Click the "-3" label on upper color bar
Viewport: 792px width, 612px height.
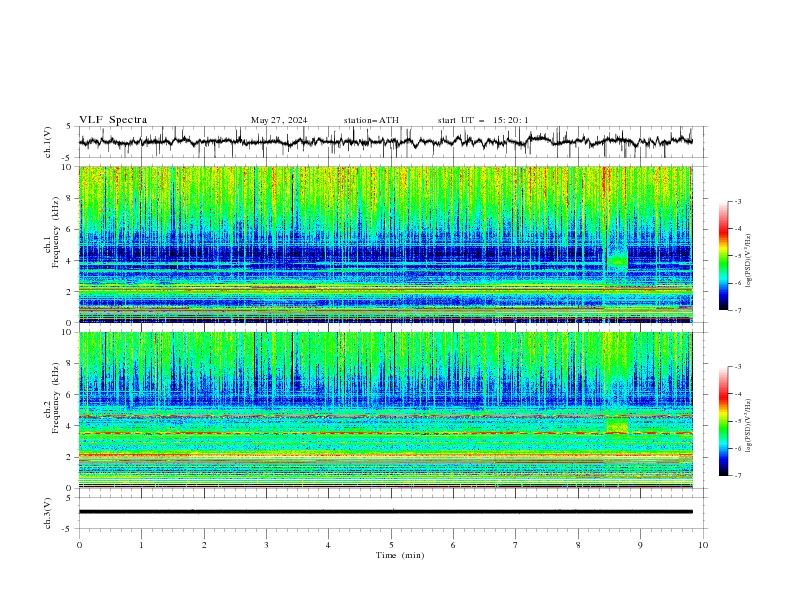[x=738, y=201]
